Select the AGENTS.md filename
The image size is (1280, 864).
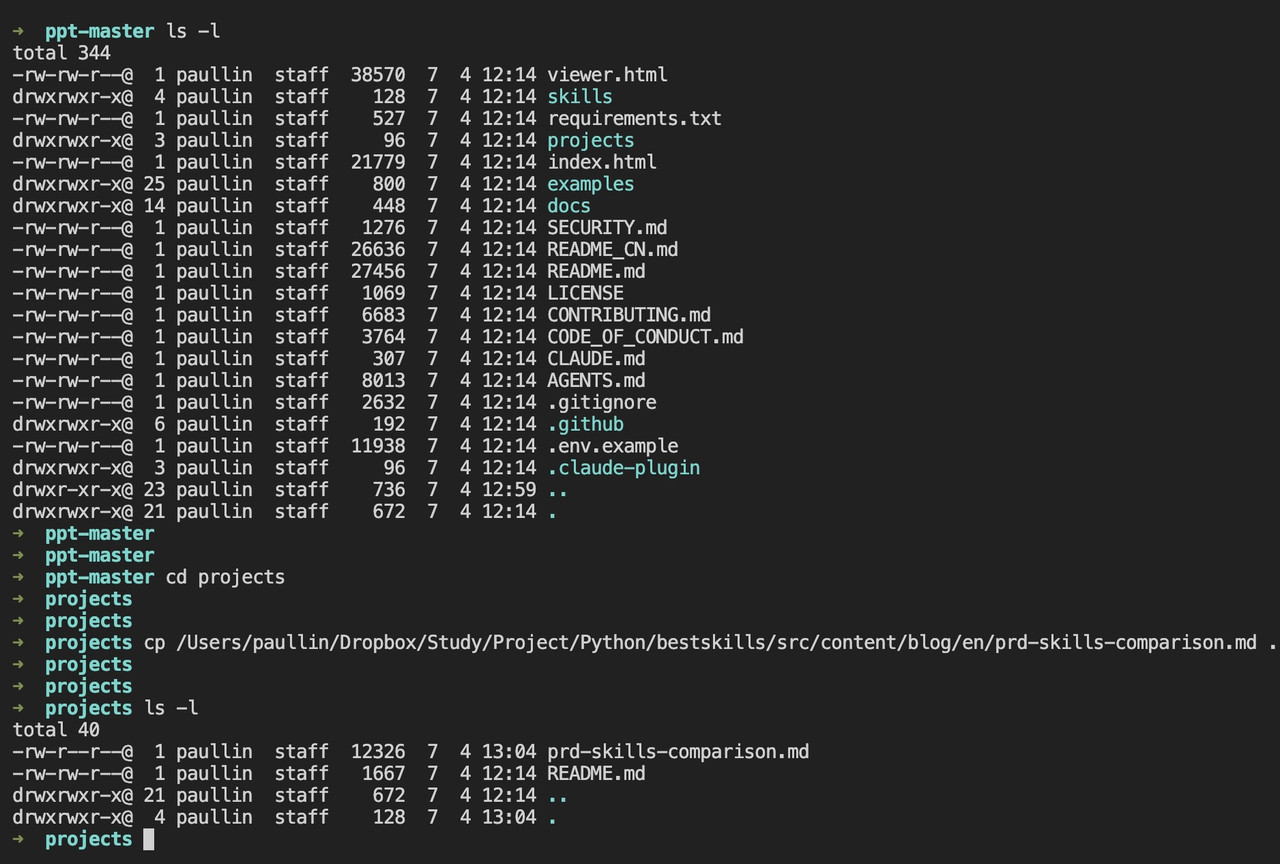[596, 380]
